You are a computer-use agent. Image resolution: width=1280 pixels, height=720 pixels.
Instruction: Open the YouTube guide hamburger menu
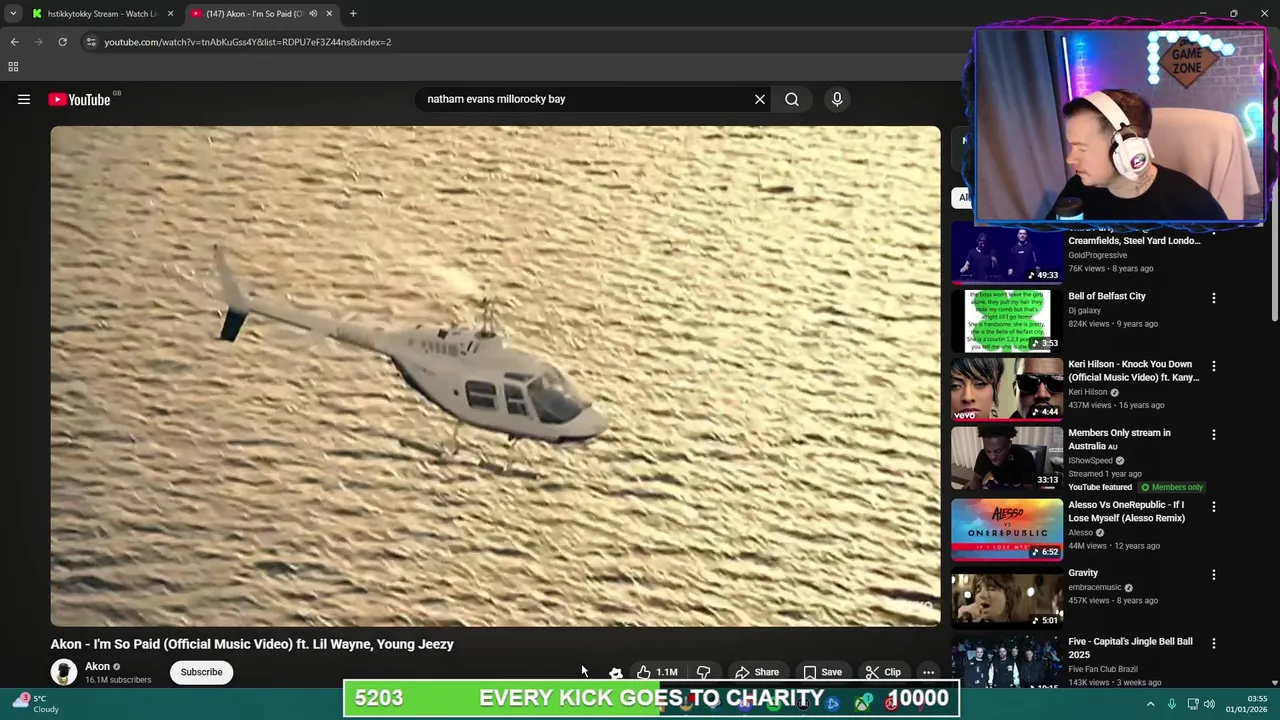(24, 99)
